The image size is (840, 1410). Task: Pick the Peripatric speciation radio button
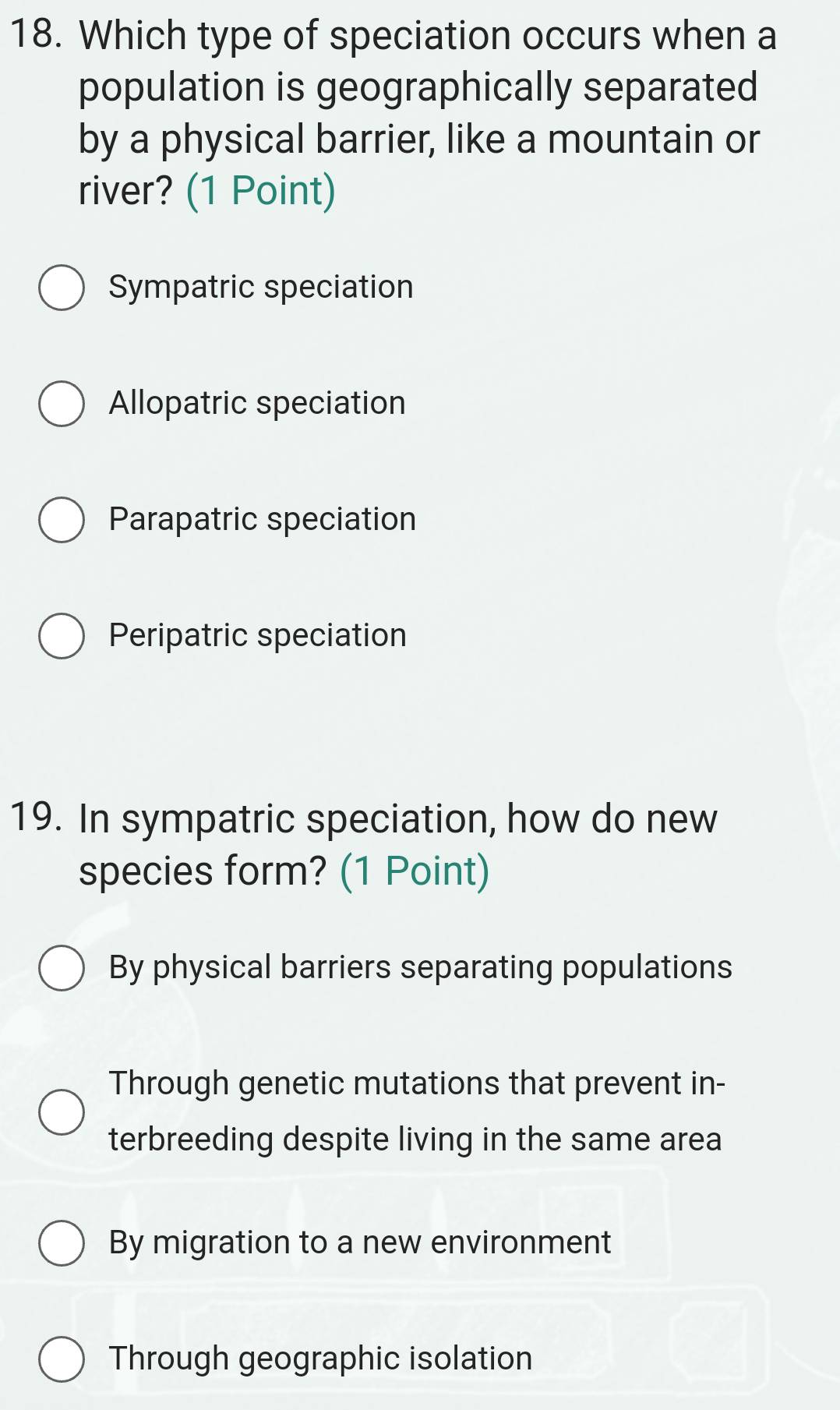[x=62, y=636]
